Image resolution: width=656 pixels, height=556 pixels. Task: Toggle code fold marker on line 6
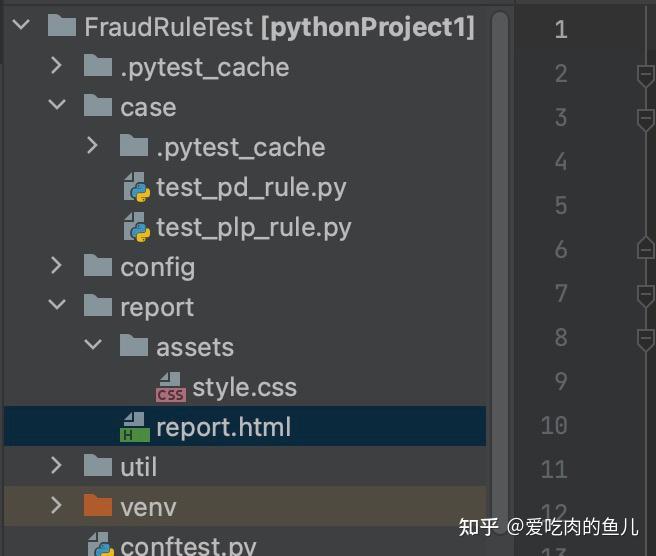[x=645, y=249]
